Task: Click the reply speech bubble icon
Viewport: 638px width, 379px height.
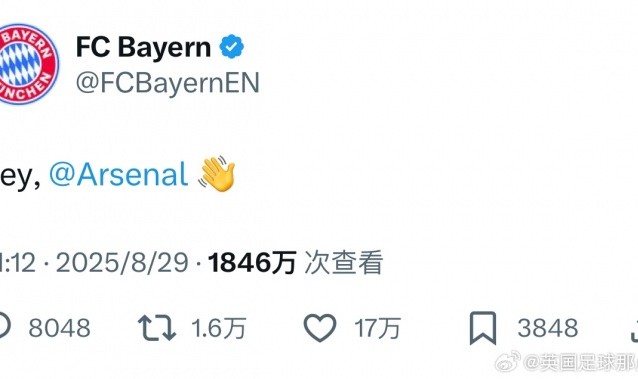Action: [x=4, y=327]
